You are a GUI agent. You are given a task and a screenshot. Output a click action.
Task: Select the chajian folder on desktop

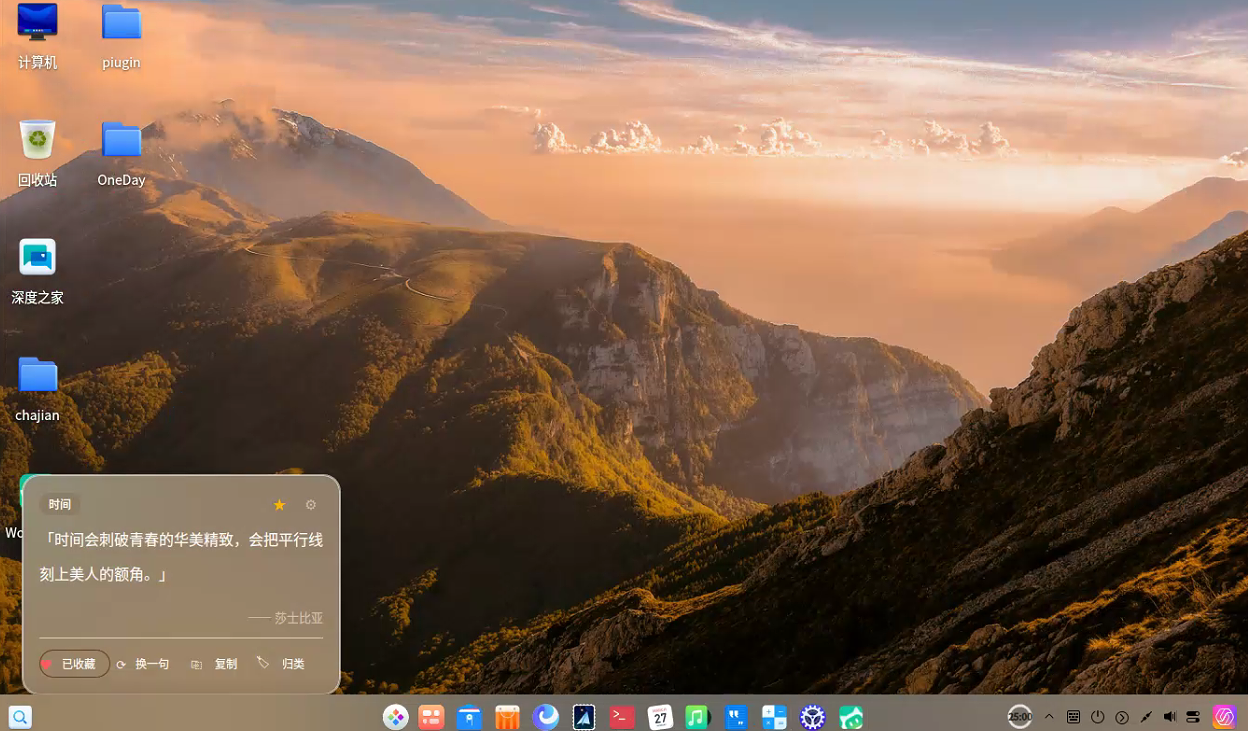[38, 389]
